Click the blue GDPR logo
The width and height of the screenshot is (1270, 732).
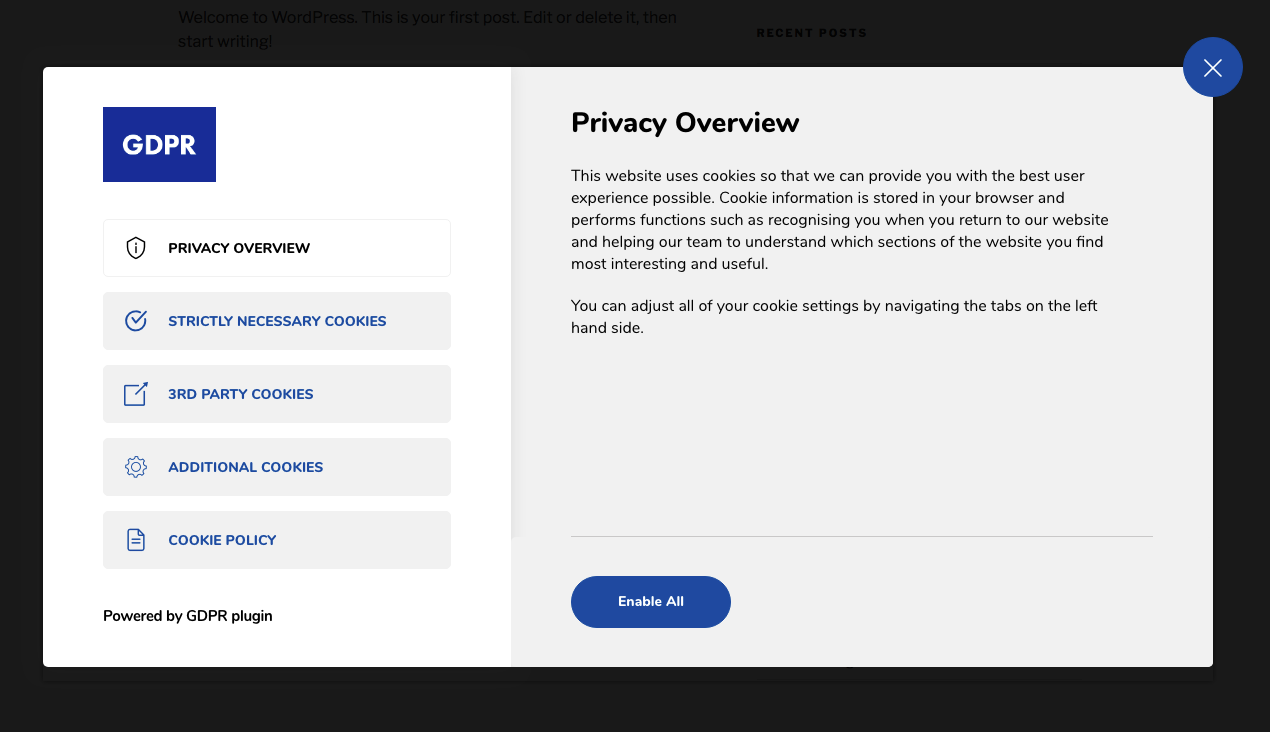(159, 145)
